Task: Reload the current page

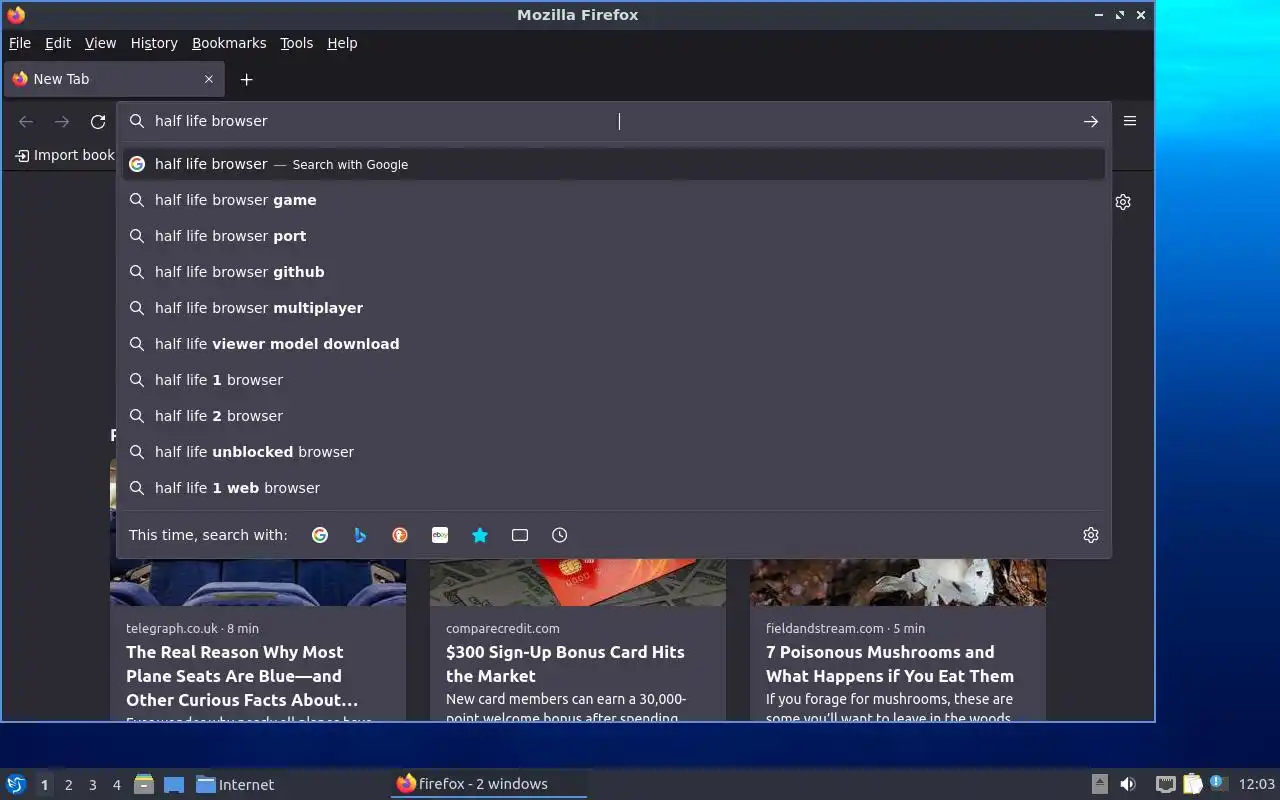Action: [98, 121]
